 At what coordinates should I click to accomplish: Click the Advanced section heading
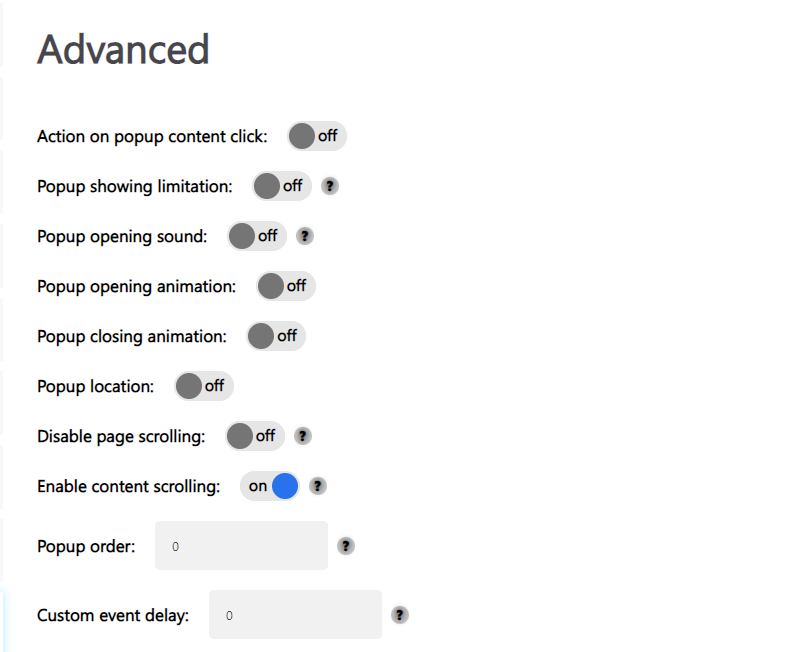click(123, 49)
